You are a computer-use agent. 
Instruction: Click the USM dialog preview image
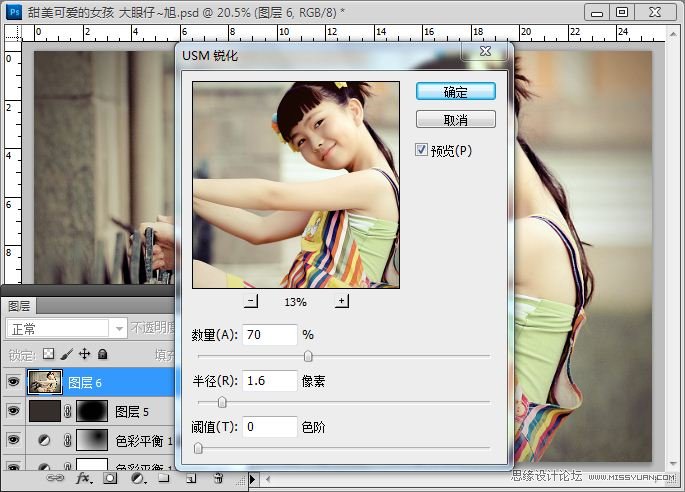coord(296,184)
